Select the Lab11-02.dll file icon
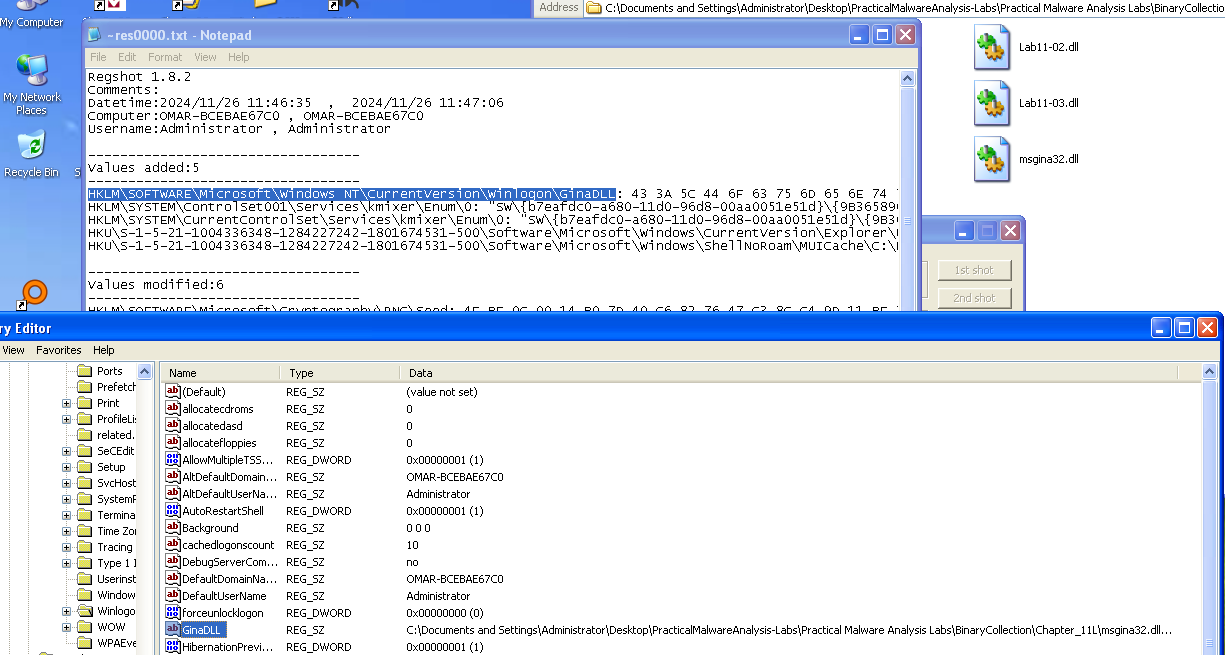This screenshot has height=655, width=1225. pyautogui.click(x=990, y=47)
